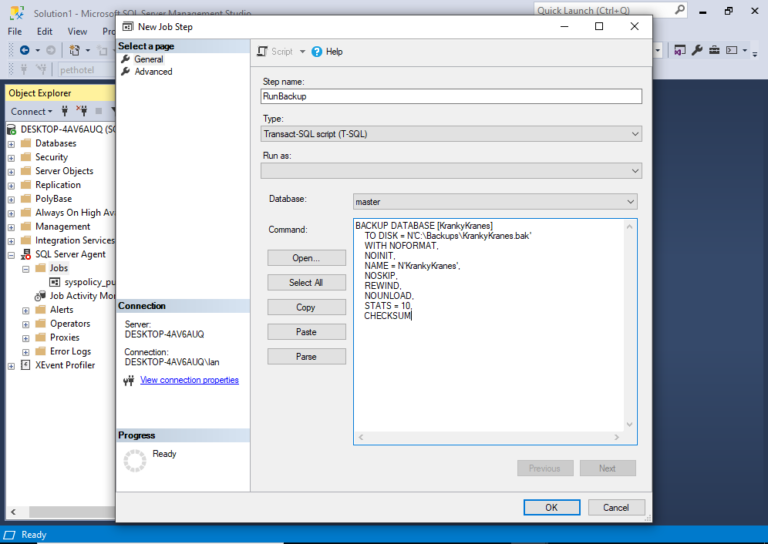This screenshot has width=768, height=544.
Task: Expand the Proxies folder
Action: click(x=26, y=338)
